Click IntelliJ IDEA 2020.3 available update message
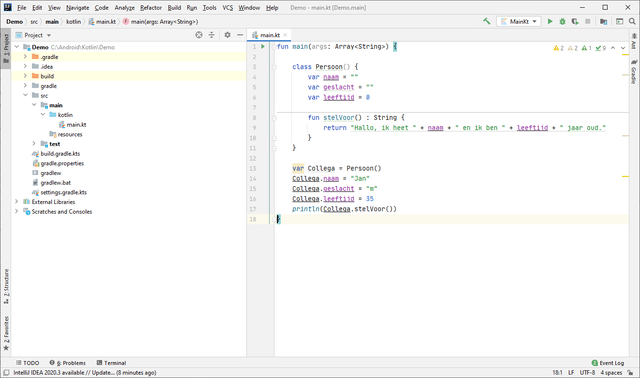This screenshot has height=378, width=640. [84, 373]
